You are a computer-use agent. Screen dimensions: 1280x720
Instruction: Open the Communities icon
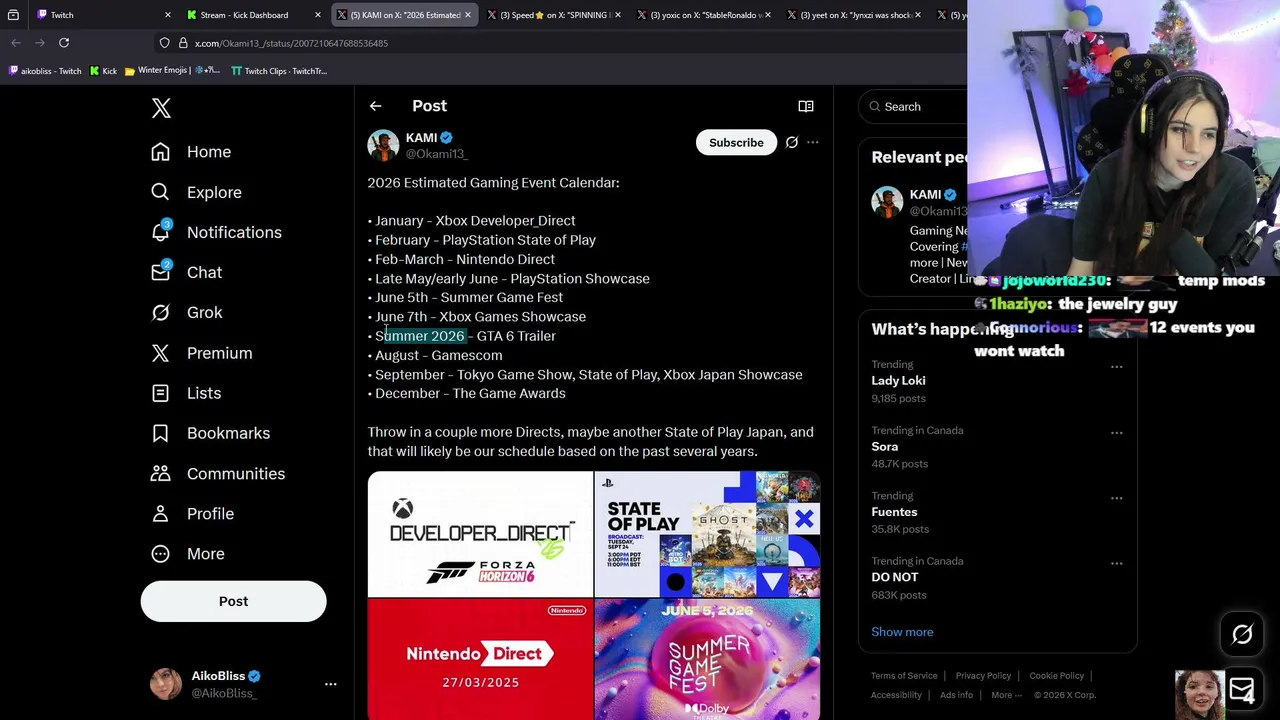[x=160, y=473]
